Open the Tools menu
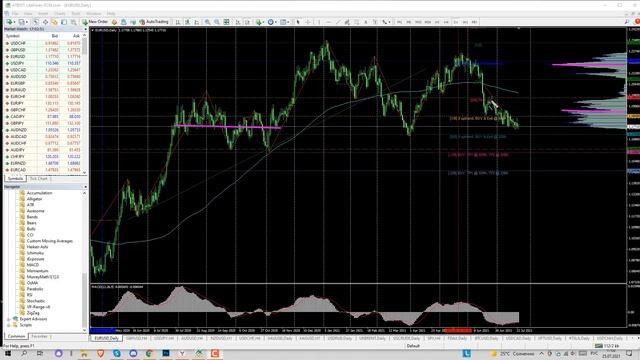The height and width of the screenshot is (360, 640). pyautogui.click(x=76, y=13)
